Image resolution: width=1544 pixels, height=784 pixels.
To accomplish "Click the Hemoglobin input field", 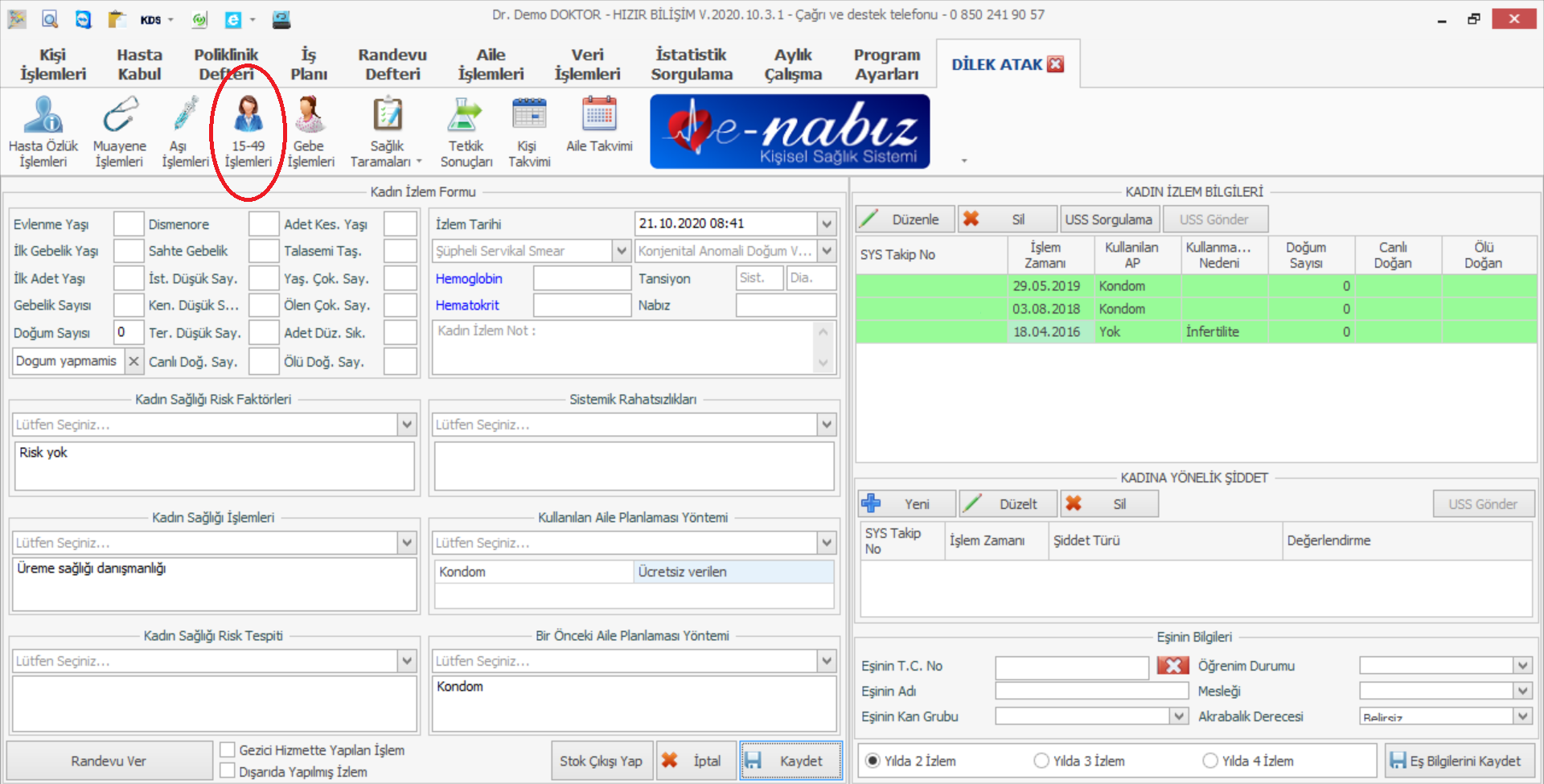I will tap(581, 278).
